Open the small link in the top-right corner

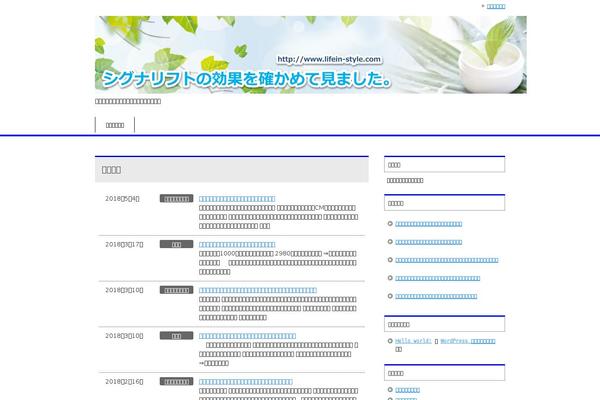coord(496,6)
